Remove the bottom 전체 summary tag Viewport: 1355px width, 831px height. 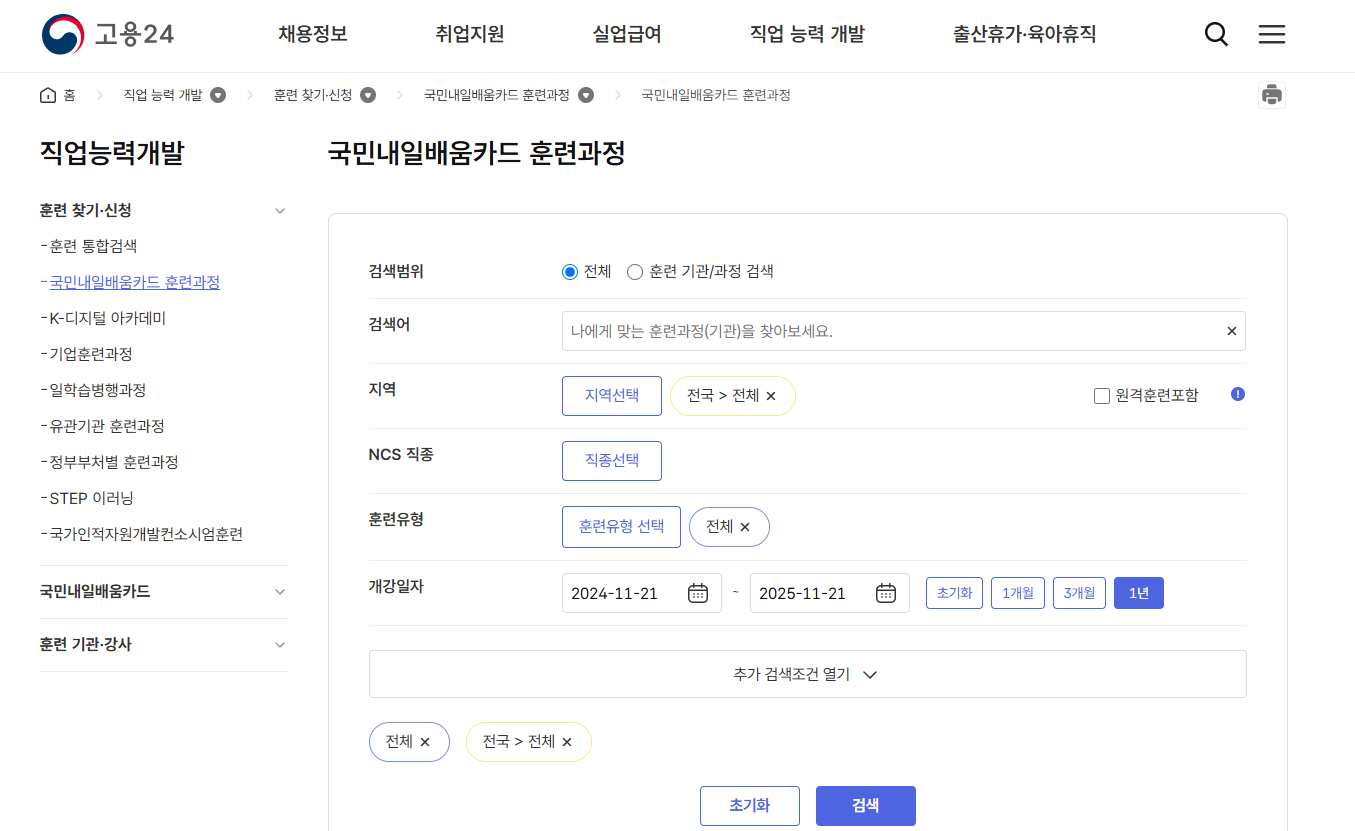pyautogui.click(x=425, y=742)
